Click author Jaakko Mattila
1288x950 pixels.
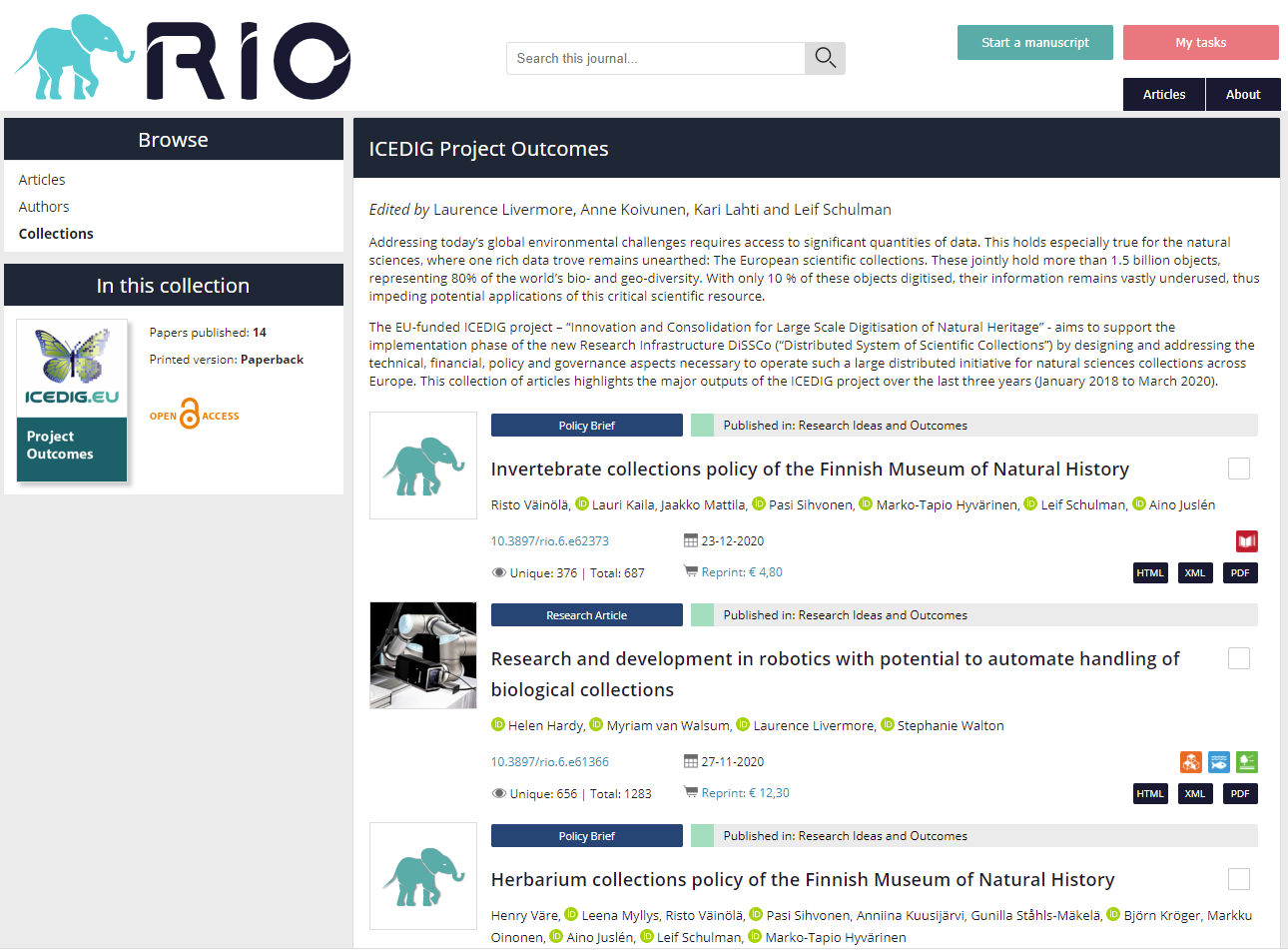pyautogui.click(x=703, y=504)
